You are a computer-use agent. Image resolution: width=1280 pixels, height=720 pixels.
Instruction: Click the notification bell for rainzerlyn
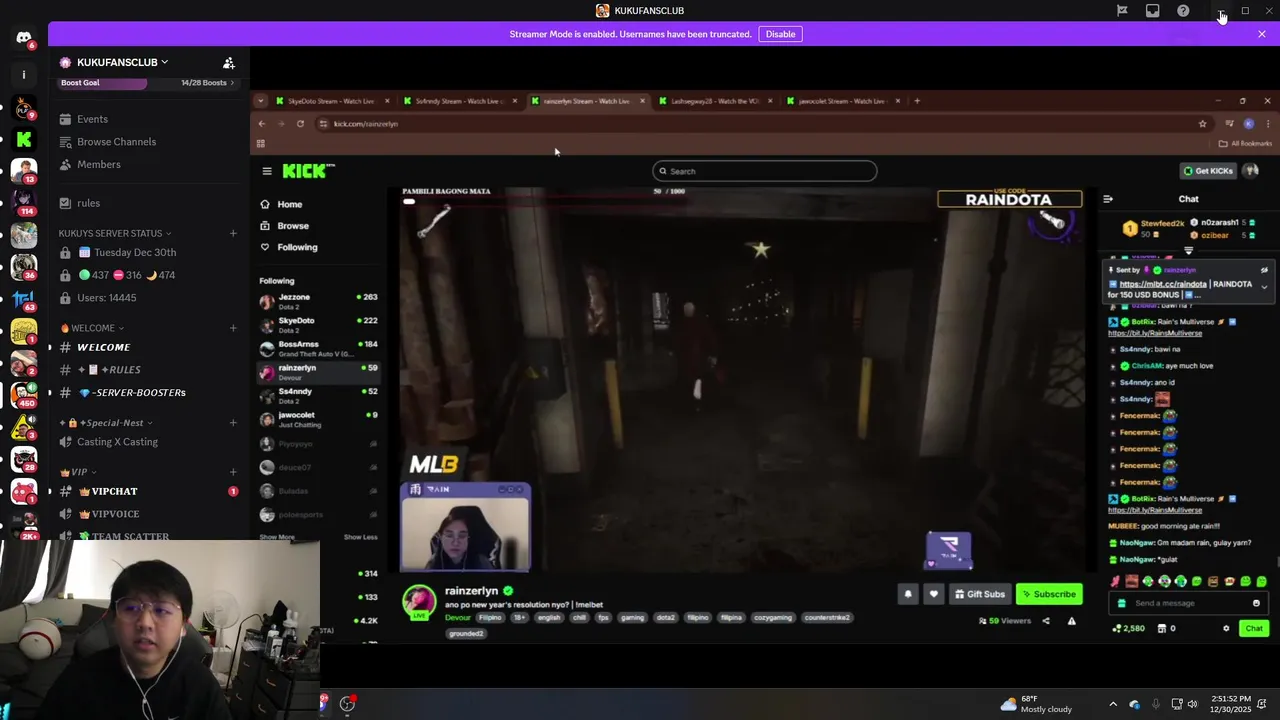[x=908, y=594]
